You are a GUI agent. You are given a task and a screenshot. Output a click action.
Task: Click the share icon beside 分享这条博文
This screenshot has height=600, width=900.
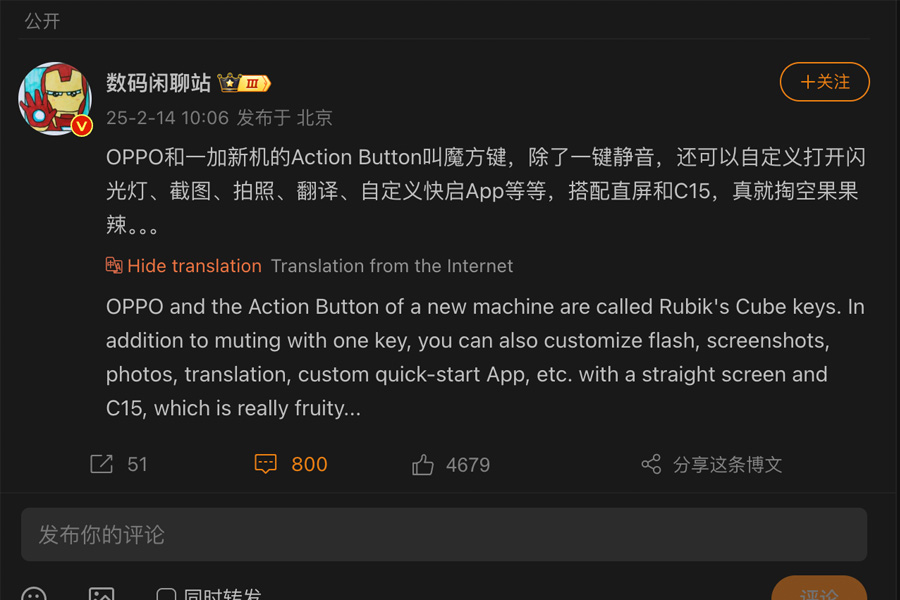tap(650, 464)
